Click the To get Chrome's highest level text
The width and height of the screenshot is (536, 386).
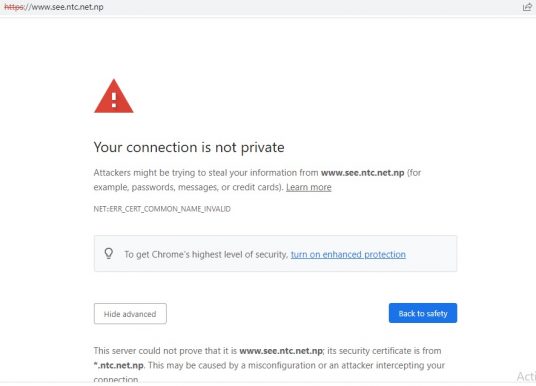point(206,254)
